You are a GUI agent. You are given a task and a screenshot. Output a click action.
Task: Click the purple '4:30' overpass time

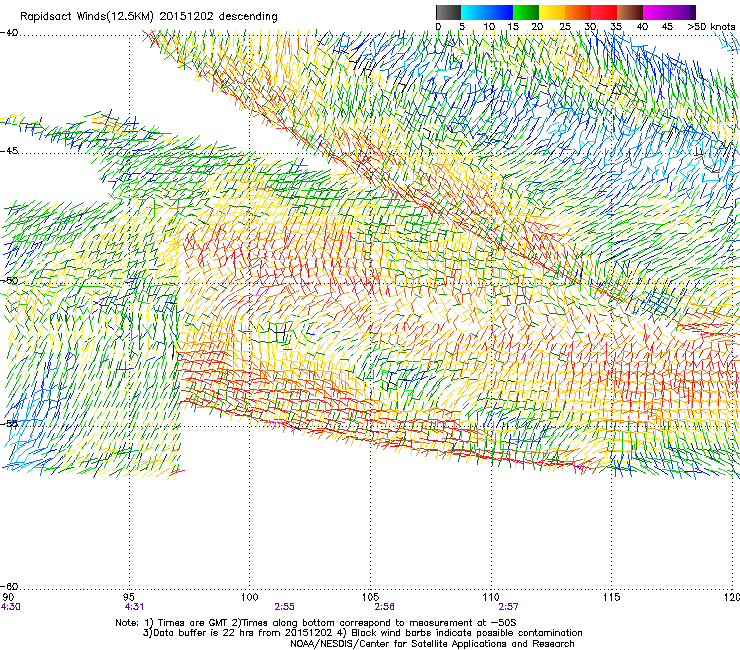[x=10, y=607]
